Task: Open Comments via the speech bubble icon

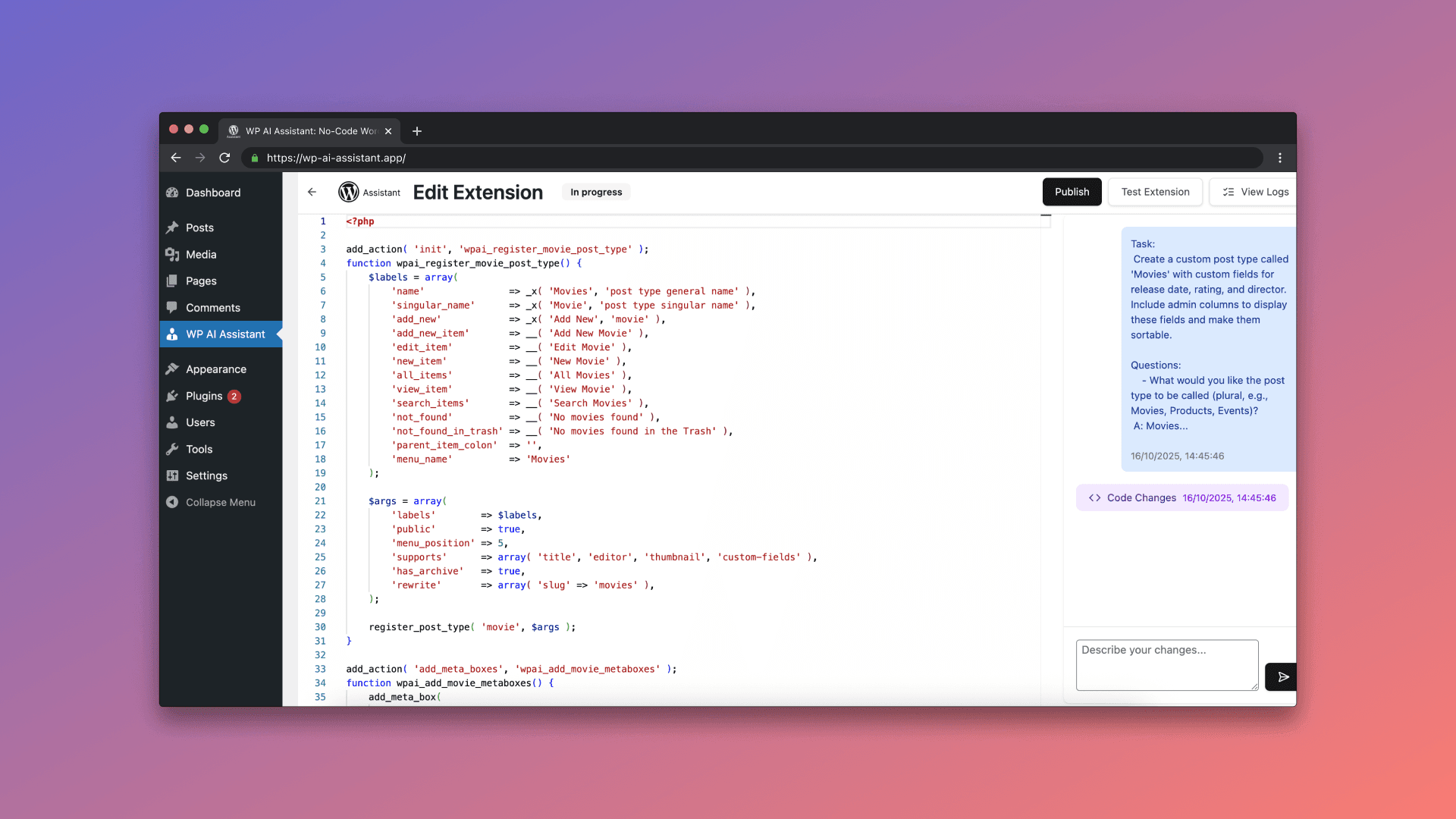Action: point(173,308)
